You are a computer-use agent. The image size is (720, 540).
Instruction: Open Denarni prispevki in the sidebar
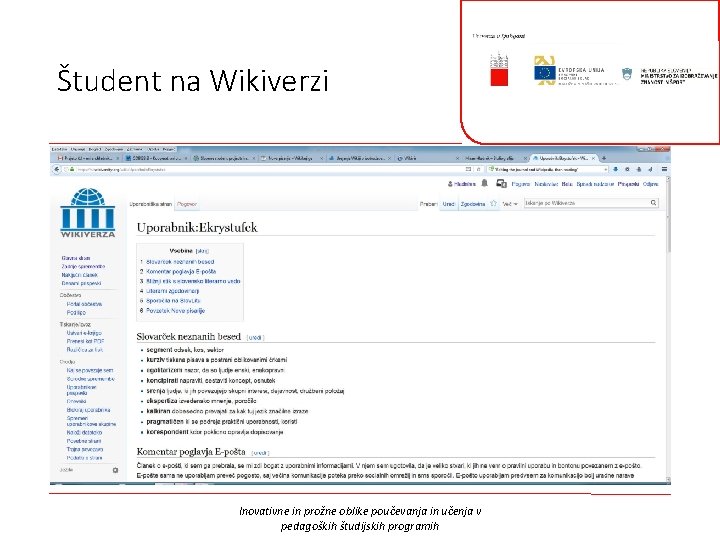81,283
